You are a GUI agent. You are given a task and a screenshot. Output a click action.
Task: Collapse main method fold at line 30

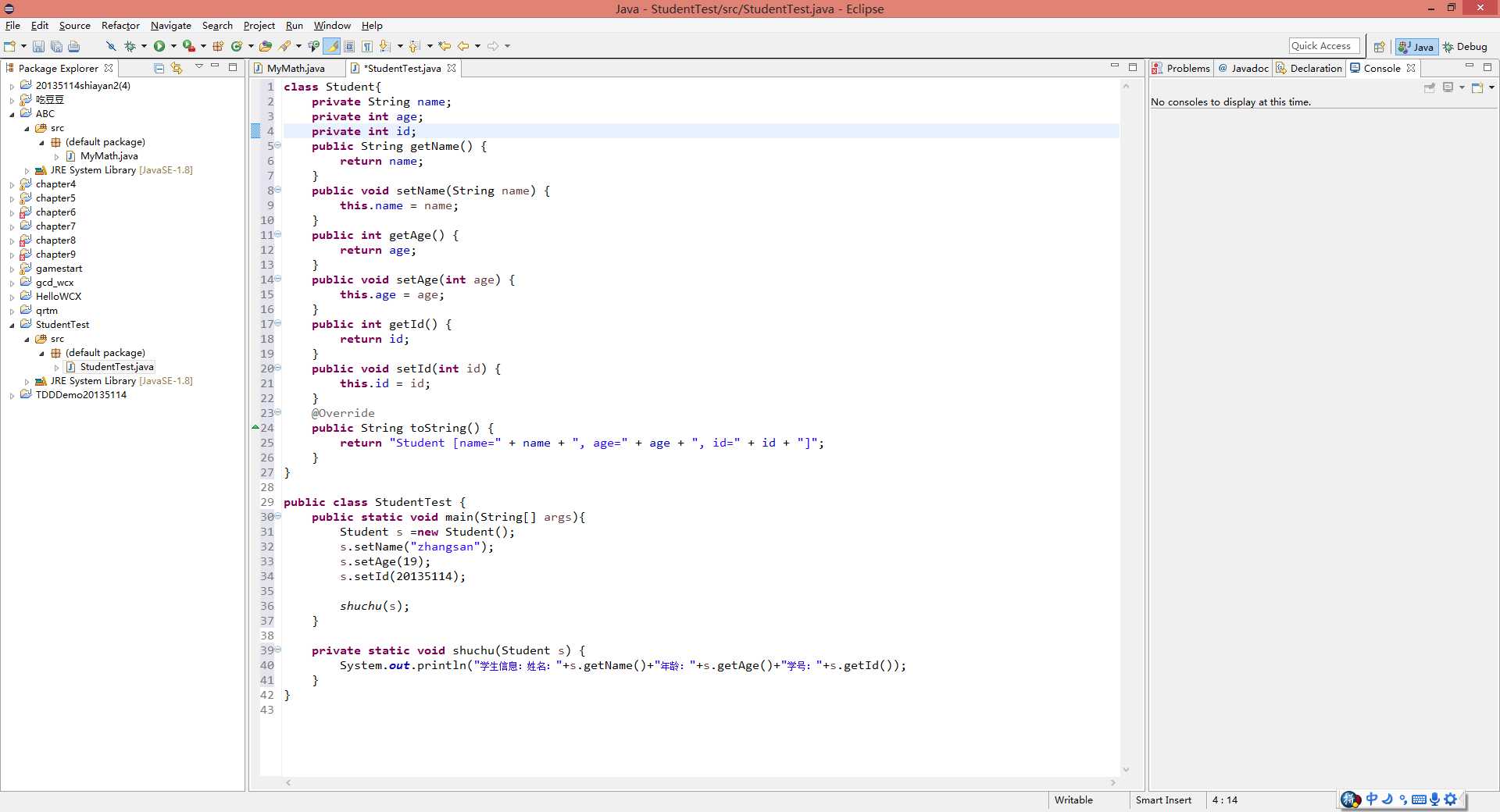coord(278,516)
